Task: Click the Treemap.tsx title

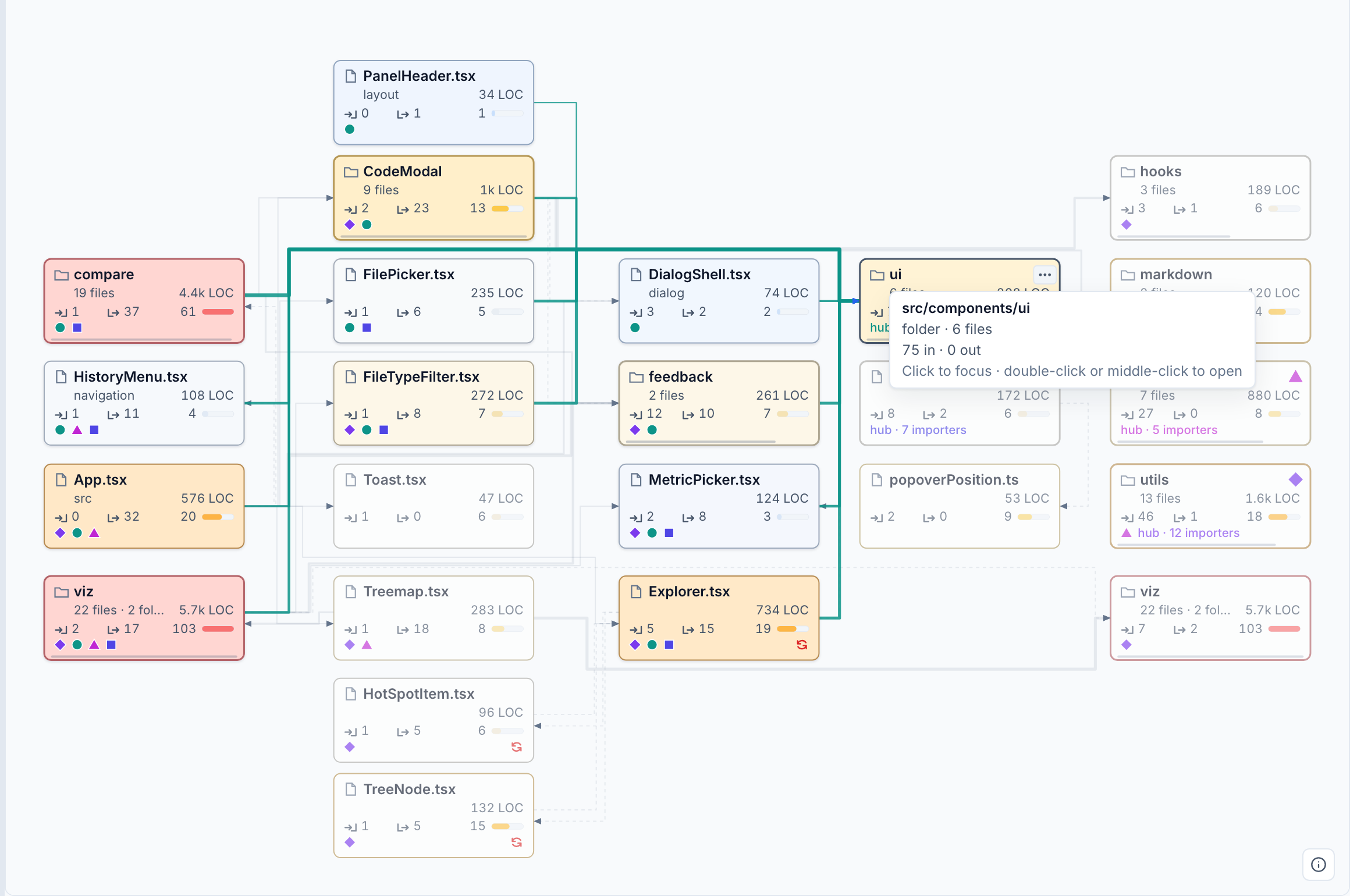Action: coord(406,592)
